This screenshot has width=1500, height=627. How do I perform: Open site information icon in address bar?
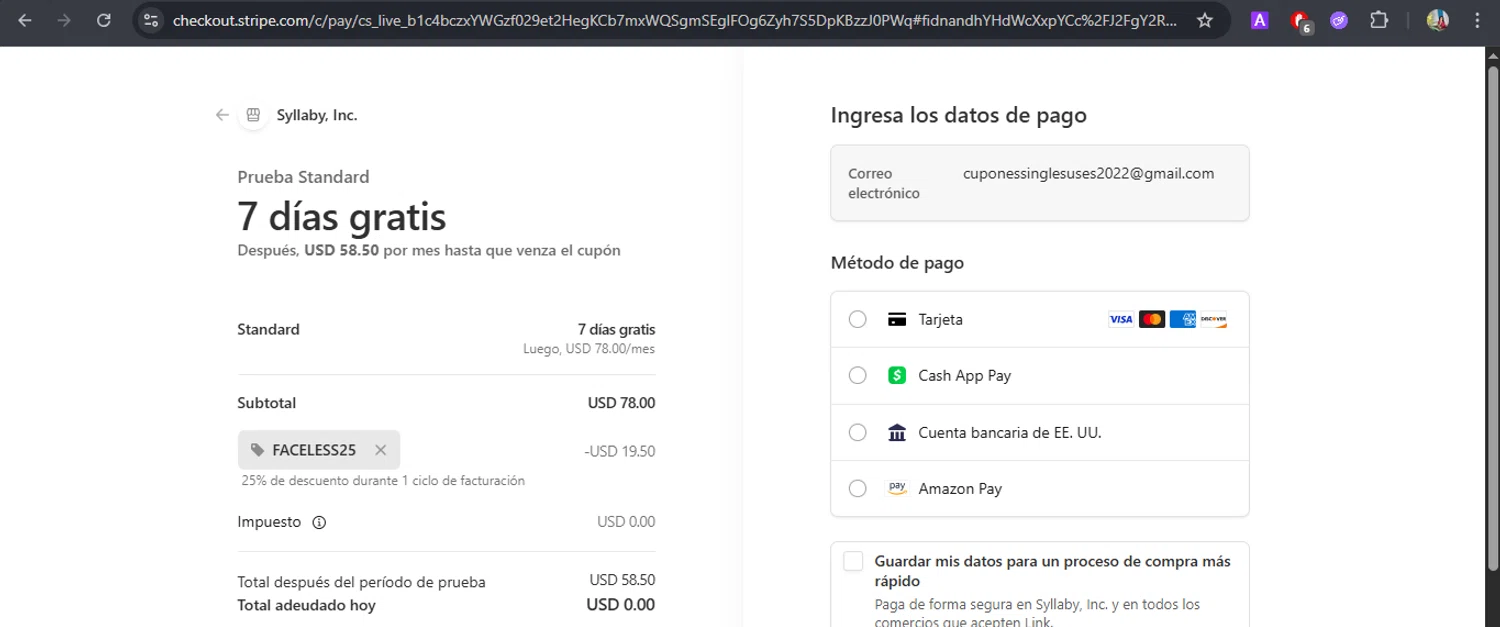pos(150,20)
